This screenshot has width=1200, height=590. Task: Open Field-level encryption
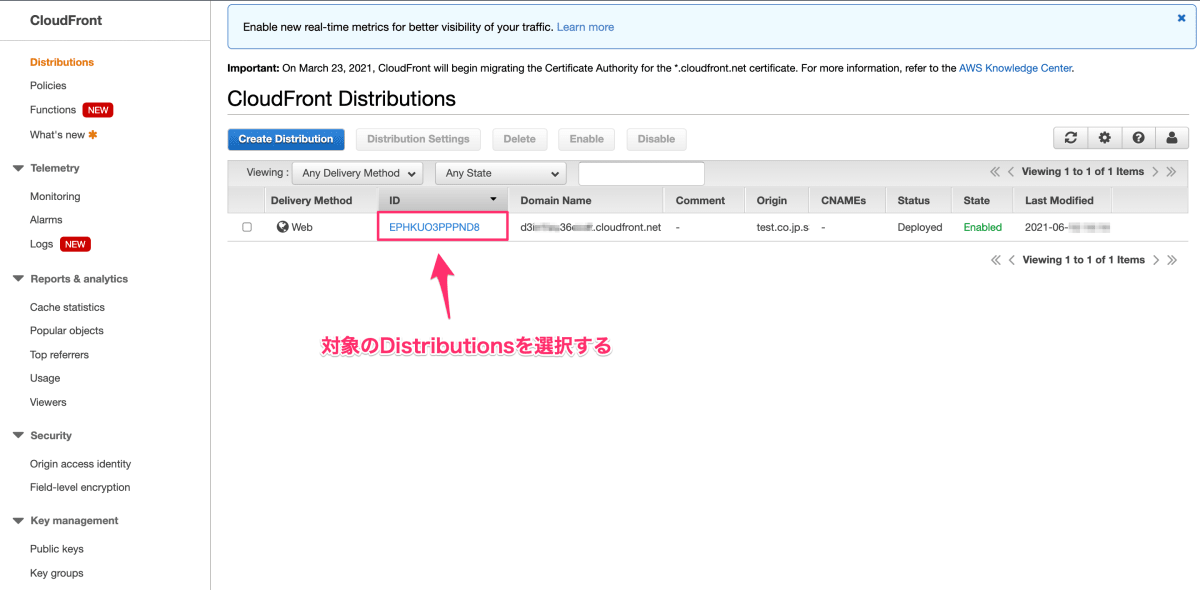point(80,488)
